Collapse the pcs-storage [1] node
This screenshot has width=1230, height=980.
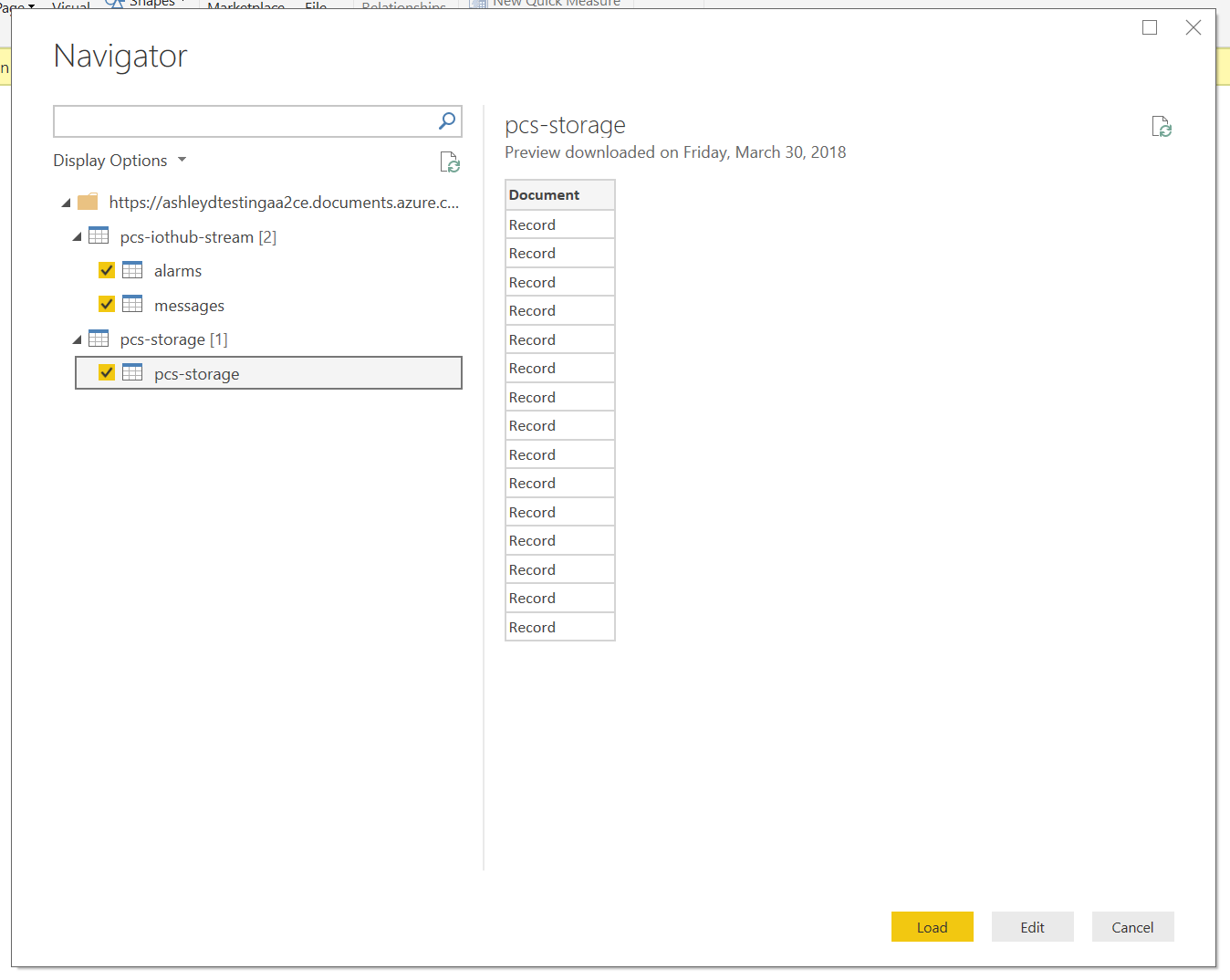(77, 339)
